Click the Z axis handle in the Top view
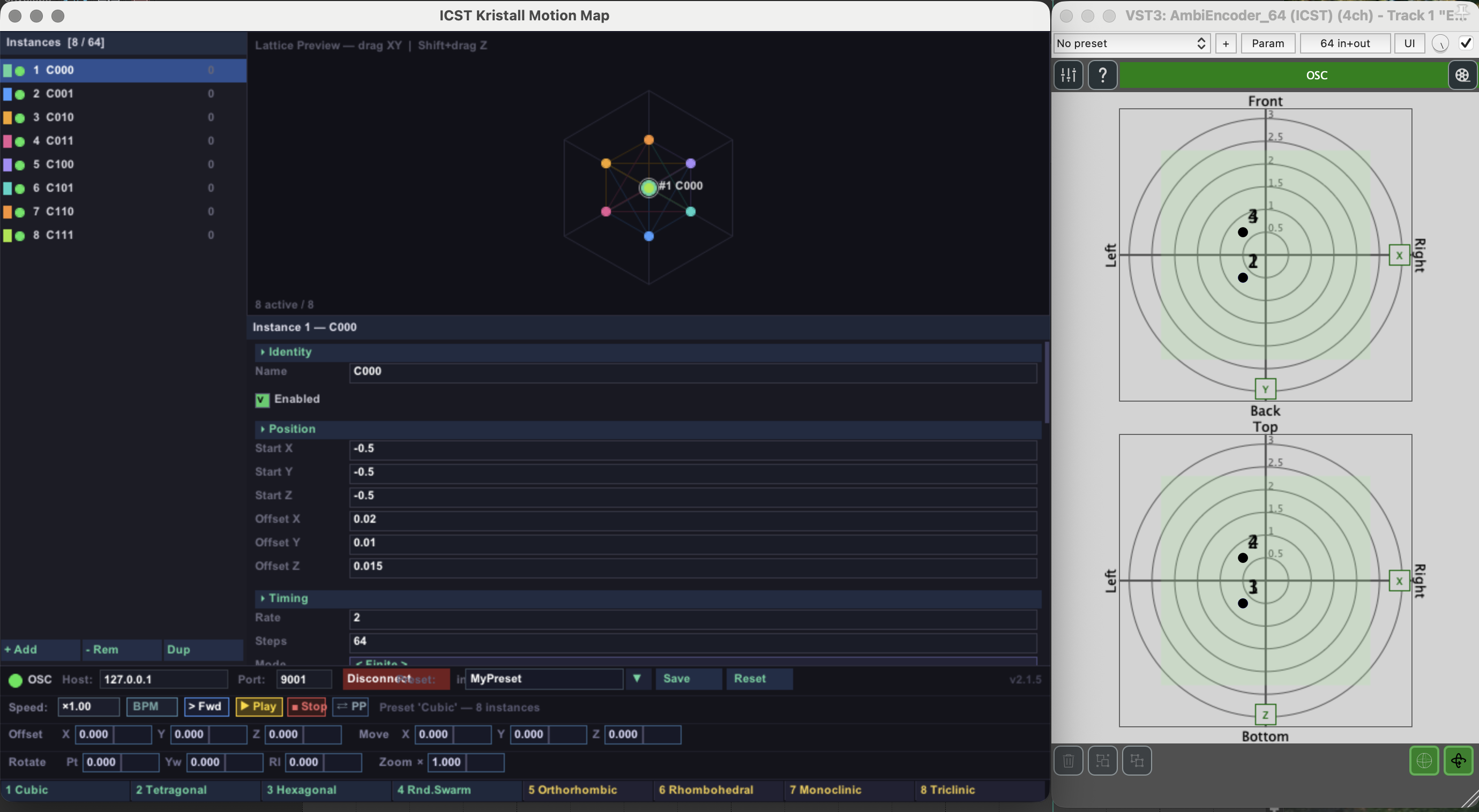This screenshot has width=1479, height=812. 1265,715
